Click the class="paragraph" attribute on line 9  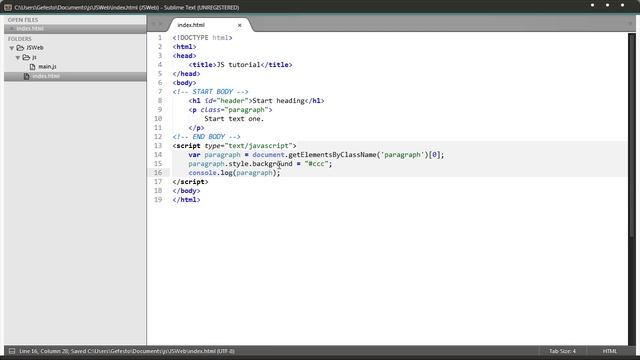click(234, 110)
